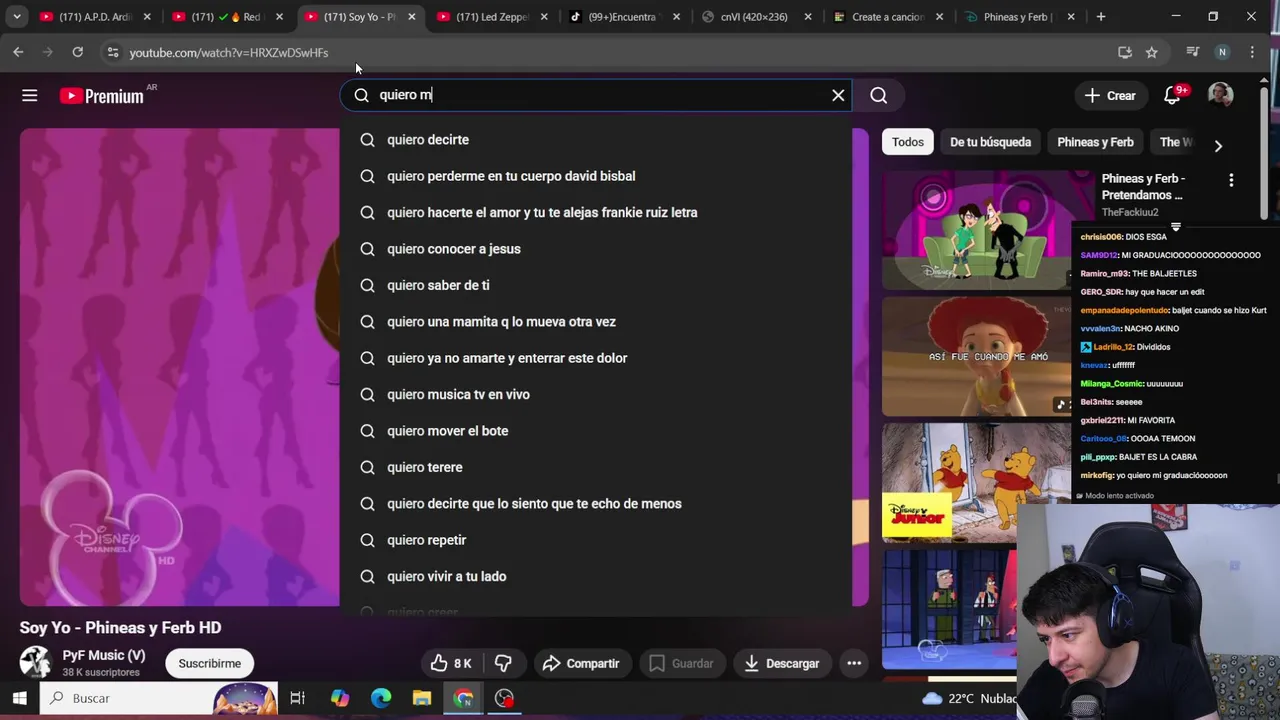Select suggestion 'quiero decirte'
This screenshot has width=1280, height=720.
595,140
